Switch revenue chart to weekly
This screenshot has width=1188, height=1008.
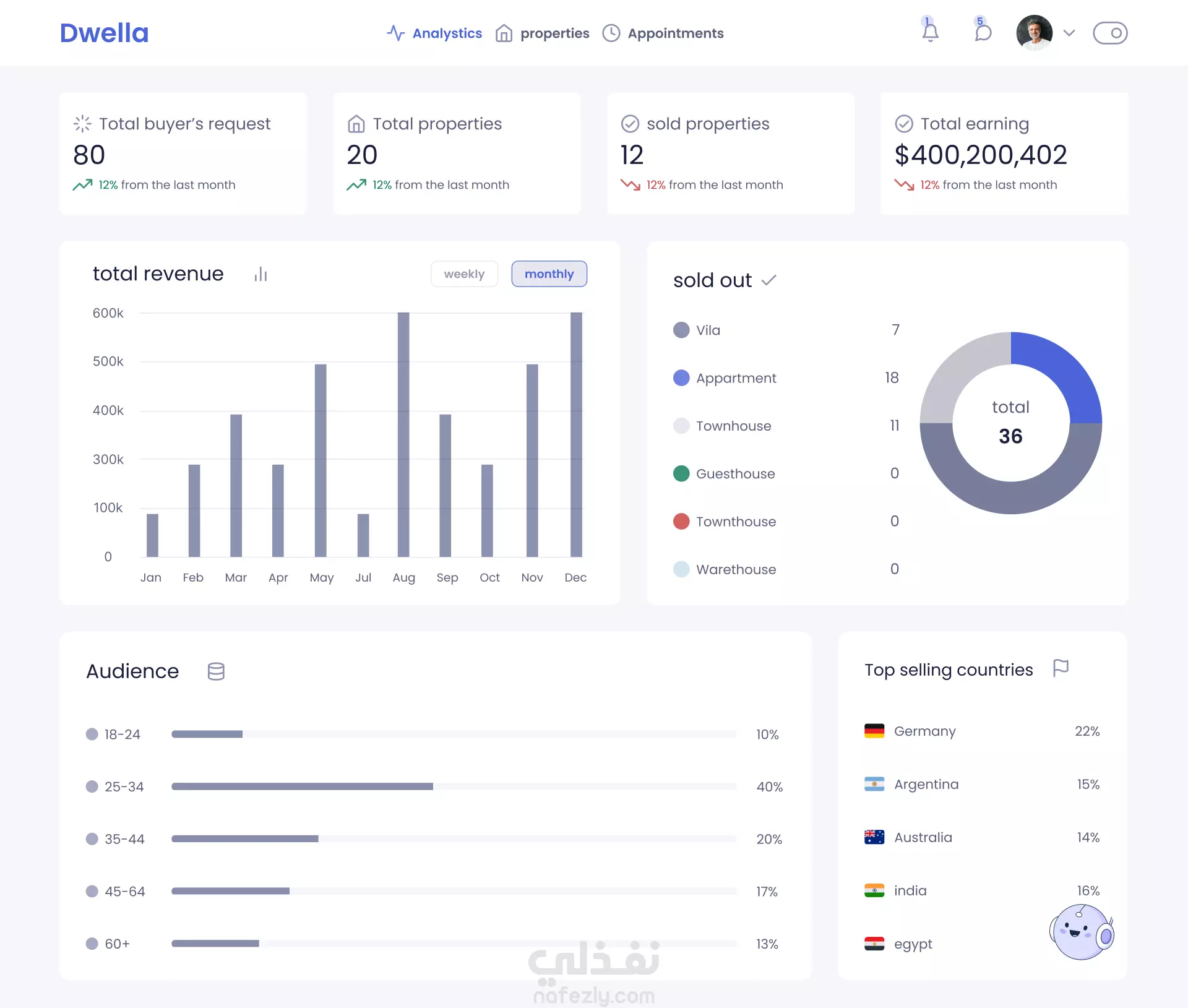pos(464,274)
